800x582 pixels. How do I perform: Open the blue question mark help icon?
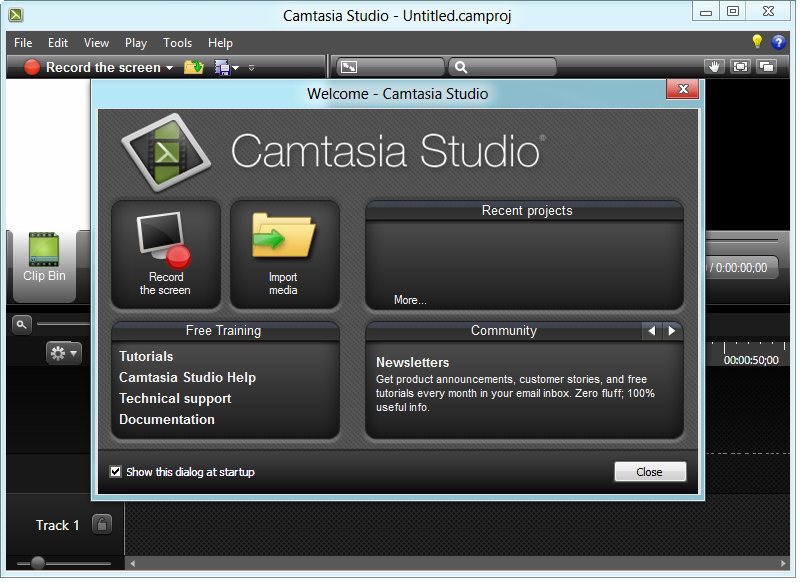(x=779, y=42)
